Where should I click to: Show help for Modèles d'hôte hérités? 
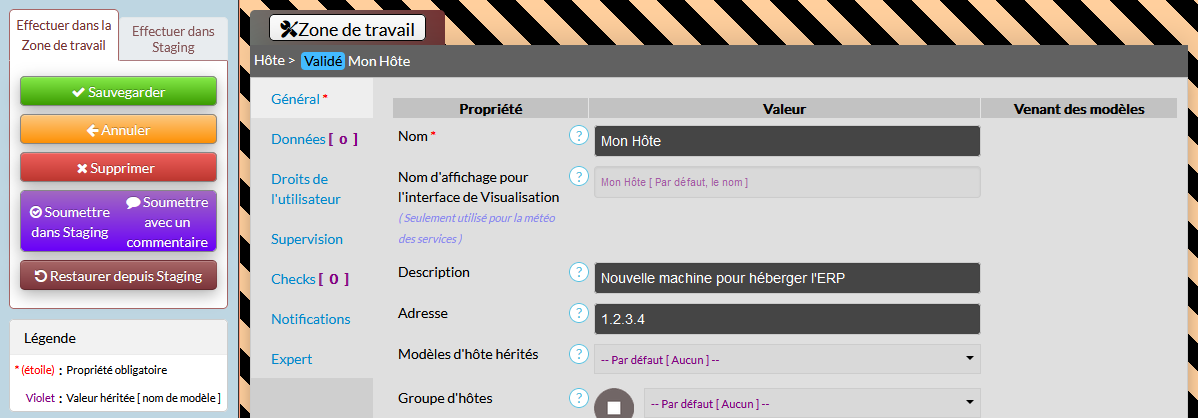click(578, 354)
